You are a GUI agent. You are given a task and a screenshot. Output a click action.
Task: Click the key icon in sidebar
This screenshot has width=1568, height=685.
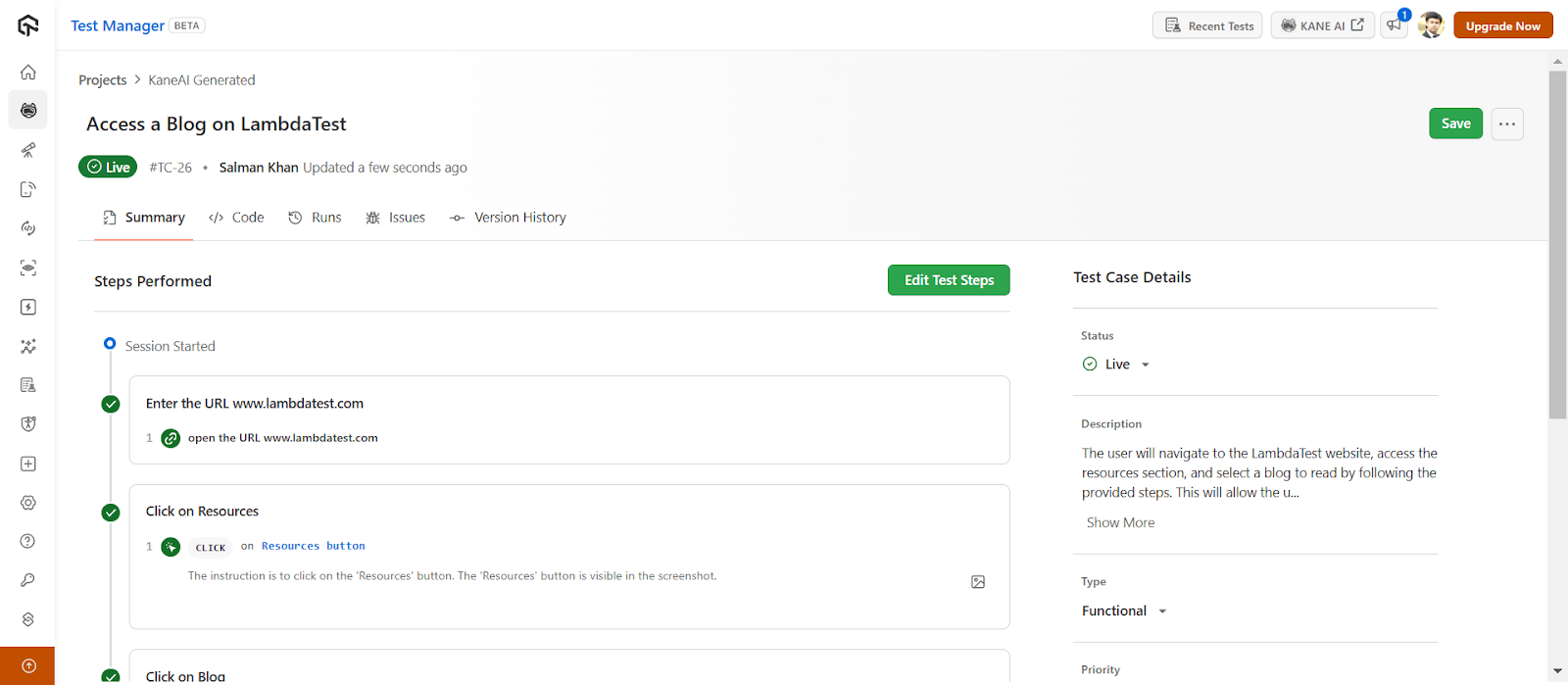(x=28, y=580)
